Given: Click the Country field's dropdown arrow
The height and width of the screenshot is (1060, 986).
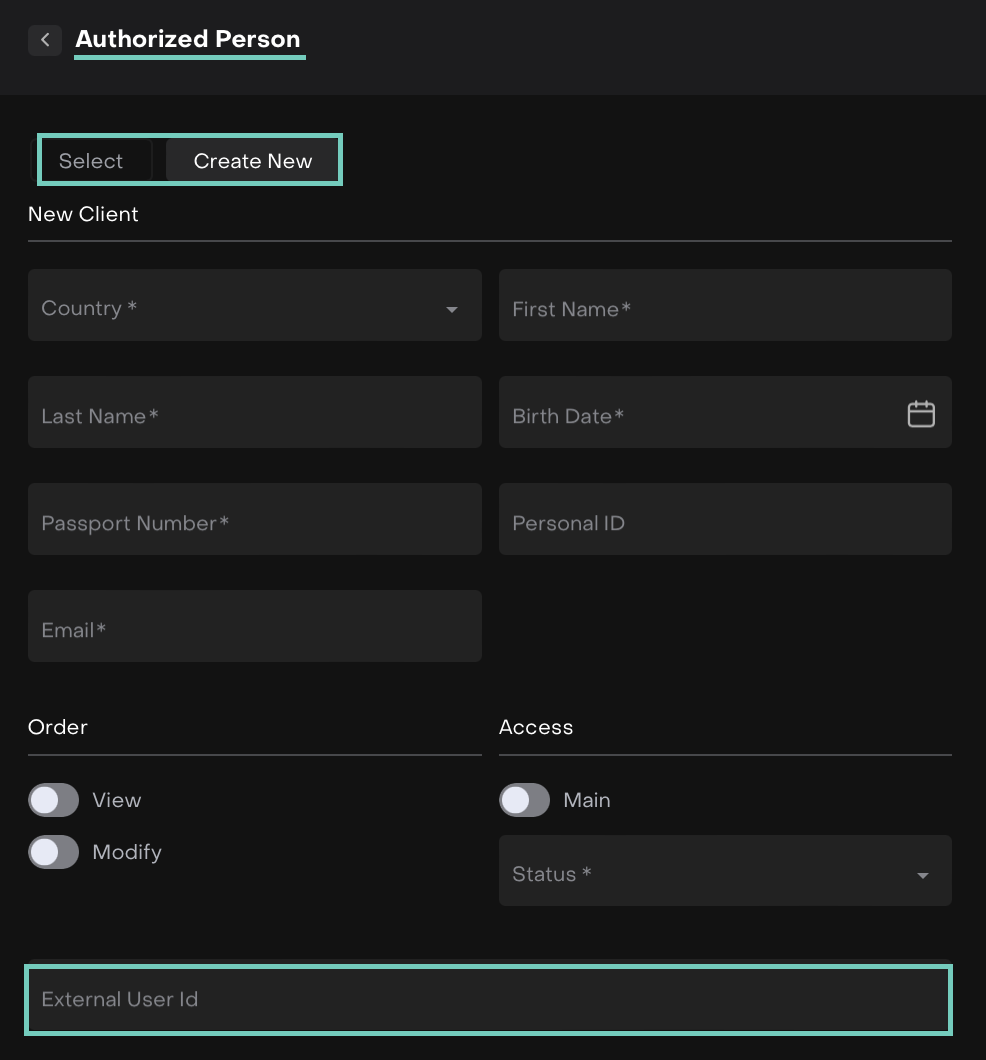Looking at the screenshot, I should pos(452,310).
